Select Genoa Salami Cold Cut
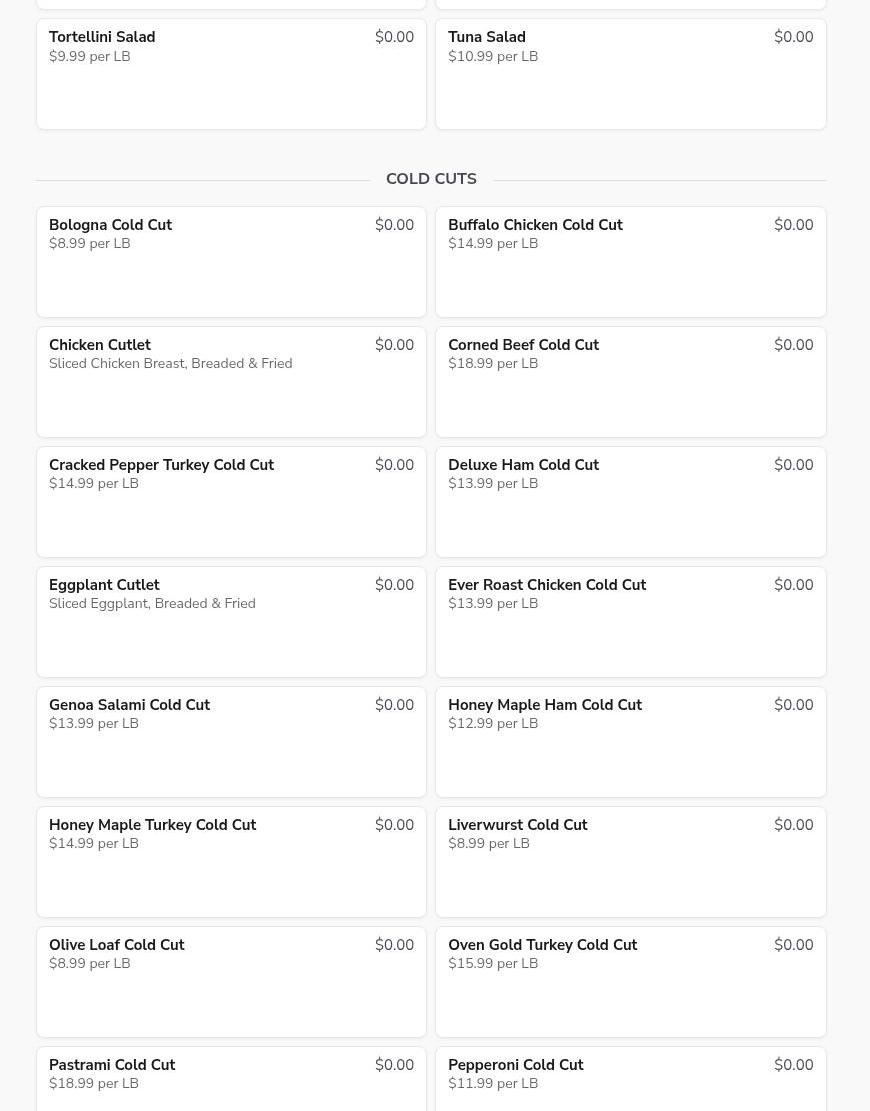This screenshot has height=1111, width=870. (231, 742)
